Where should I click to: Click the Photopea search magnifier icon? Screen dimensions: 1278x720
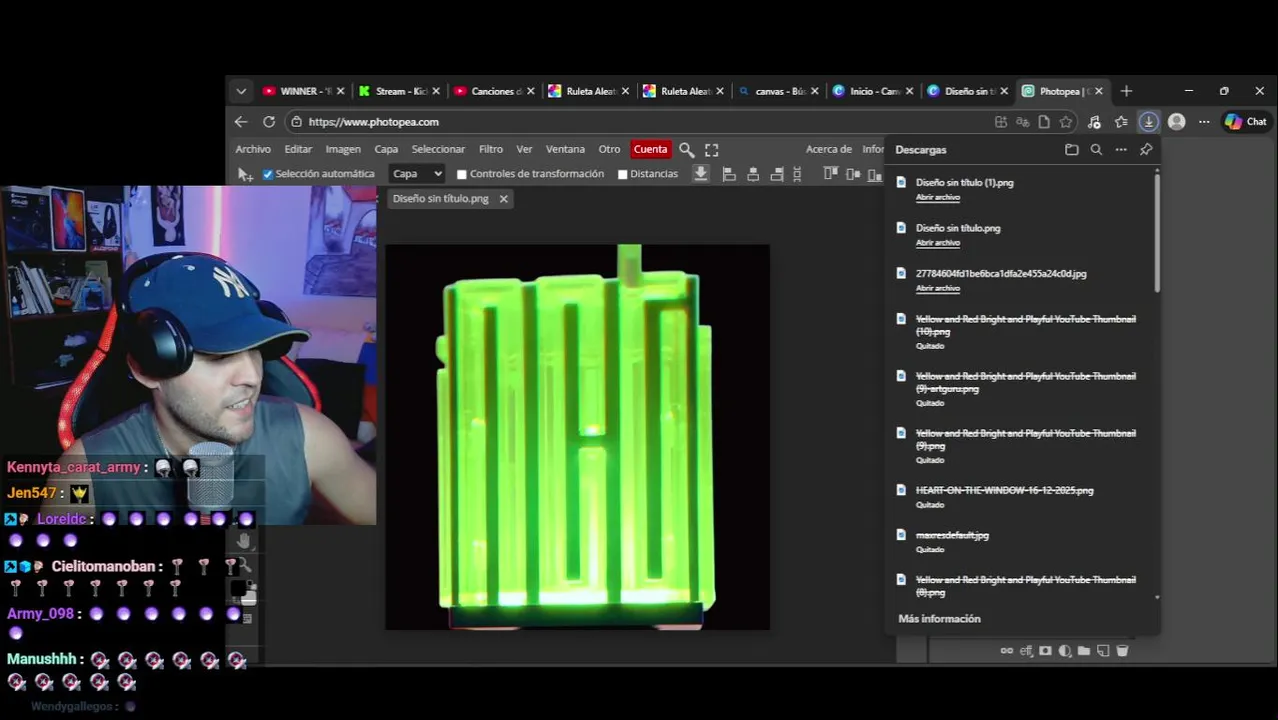point(686,149)
